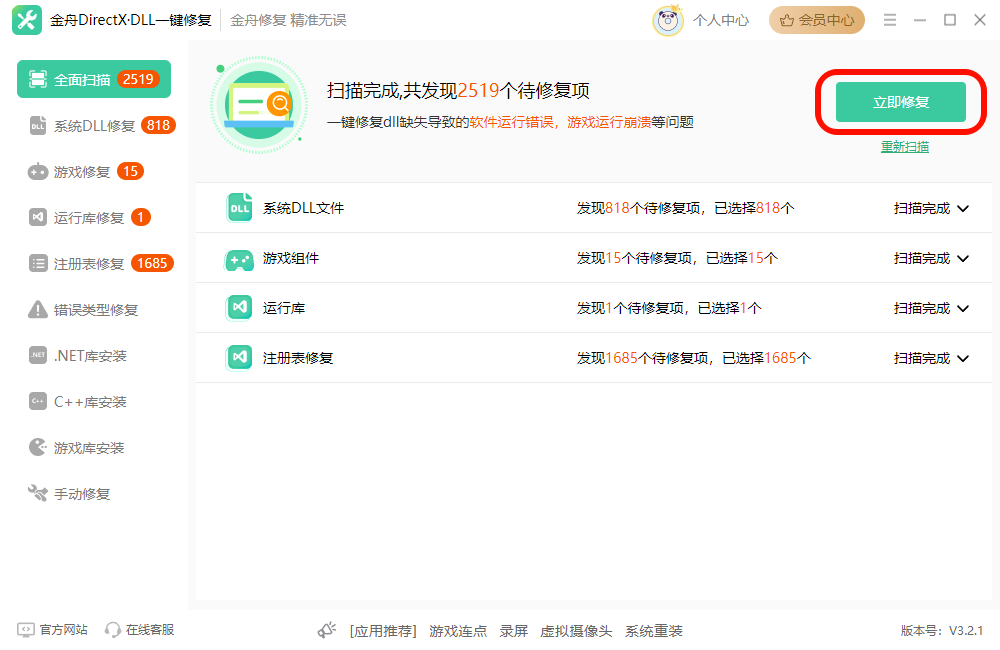1000x650 pixels.
Task: Open 在线客服 support link
Action: point(150,630)
